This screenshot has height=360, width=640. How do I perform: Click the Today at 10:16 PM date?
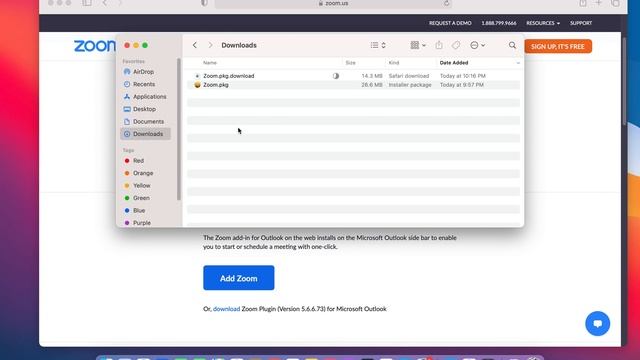click(x=463, y=76)
